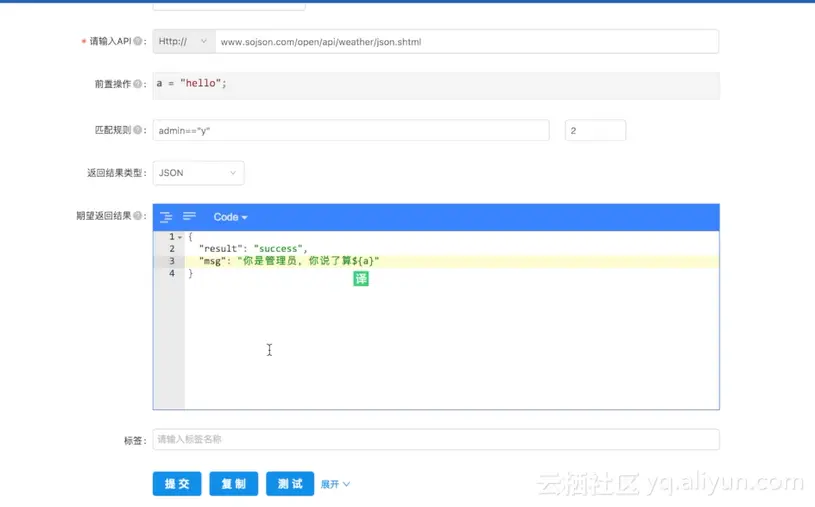Click the priority field containing 2
Screen dimensions: 815x507
tap(595, 131)
